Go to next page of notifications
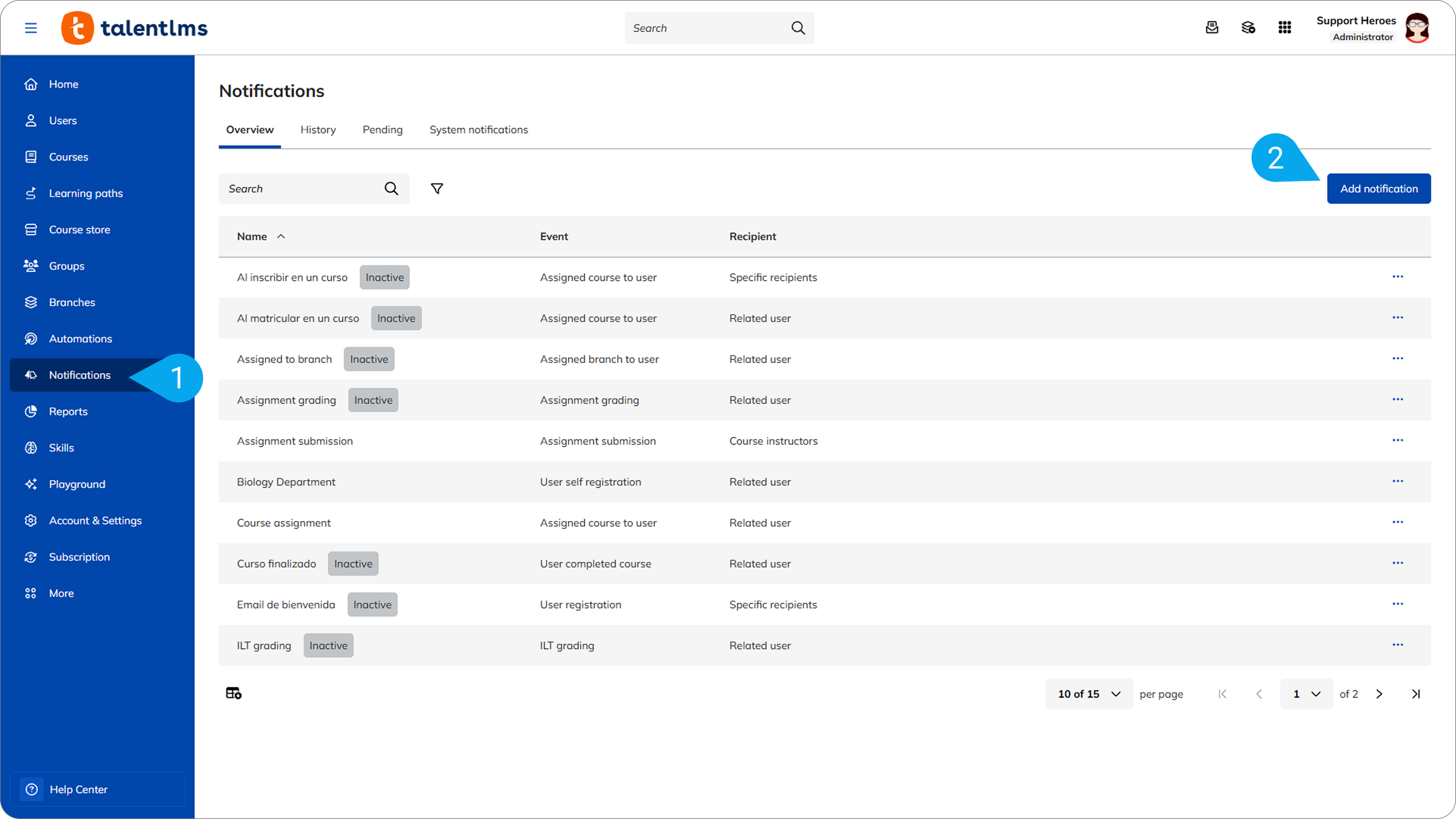1456x819 pixels. pyautogui.click(x=1379, y=694)
